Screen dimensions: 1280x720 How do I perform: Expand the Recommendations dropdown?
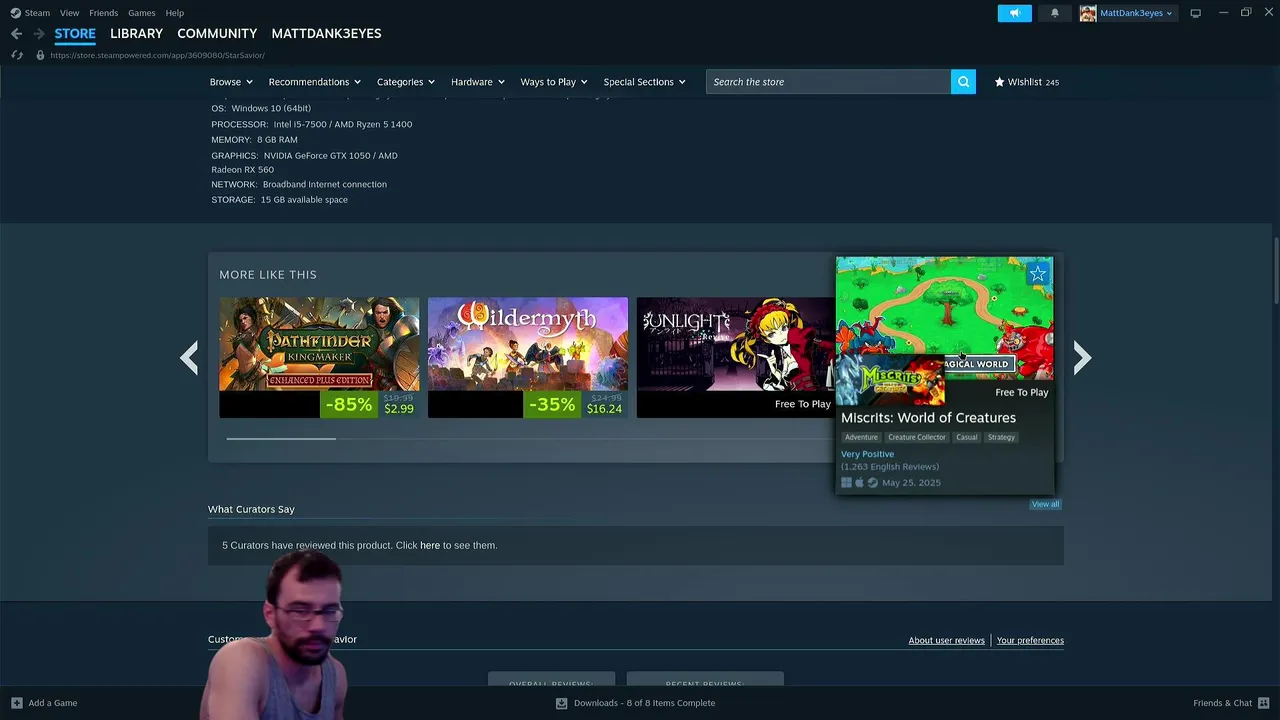coord(314,82)
